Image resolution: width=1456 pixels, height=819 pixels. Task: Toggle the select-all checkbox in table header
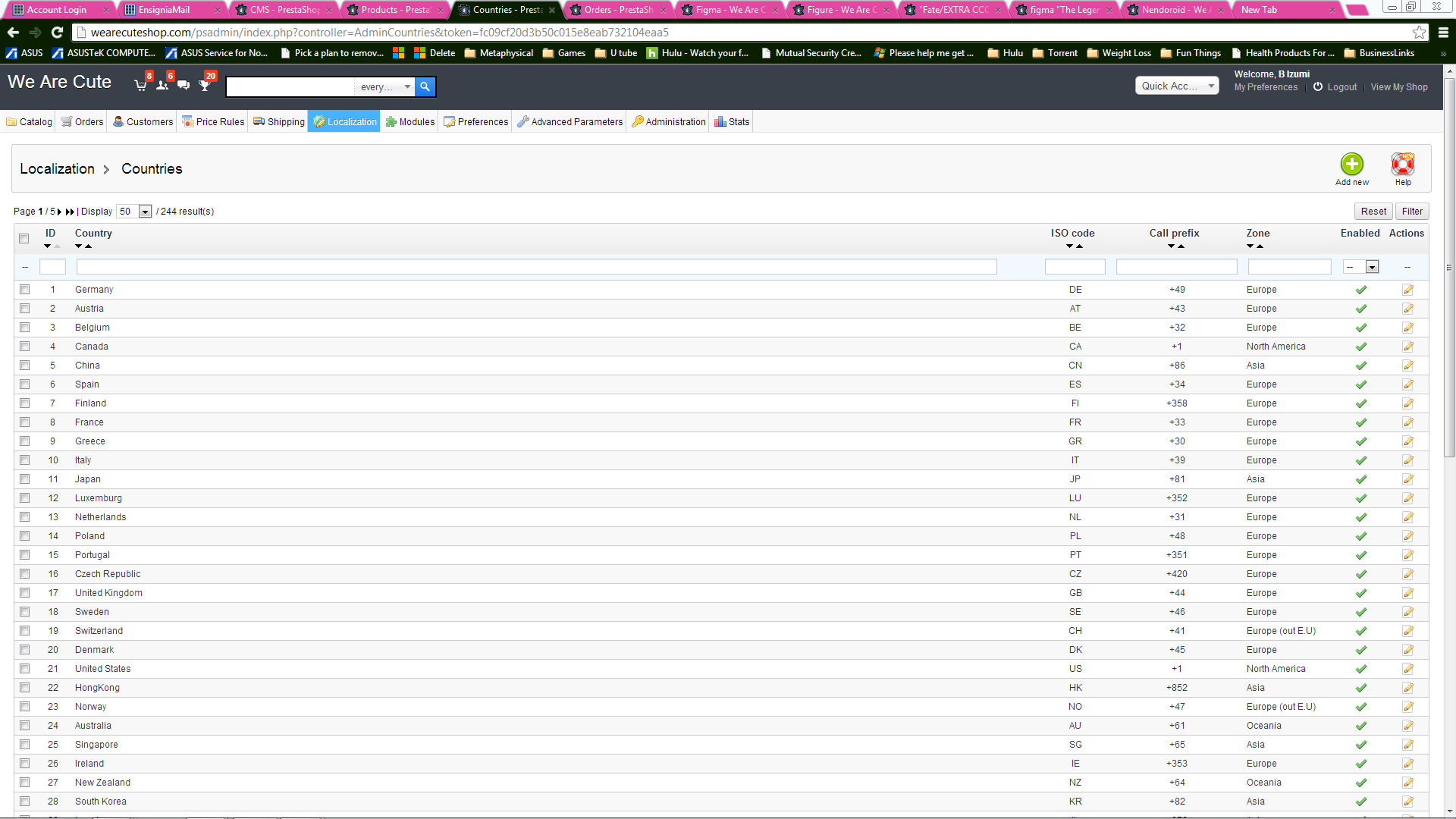(x=24, y=238)
